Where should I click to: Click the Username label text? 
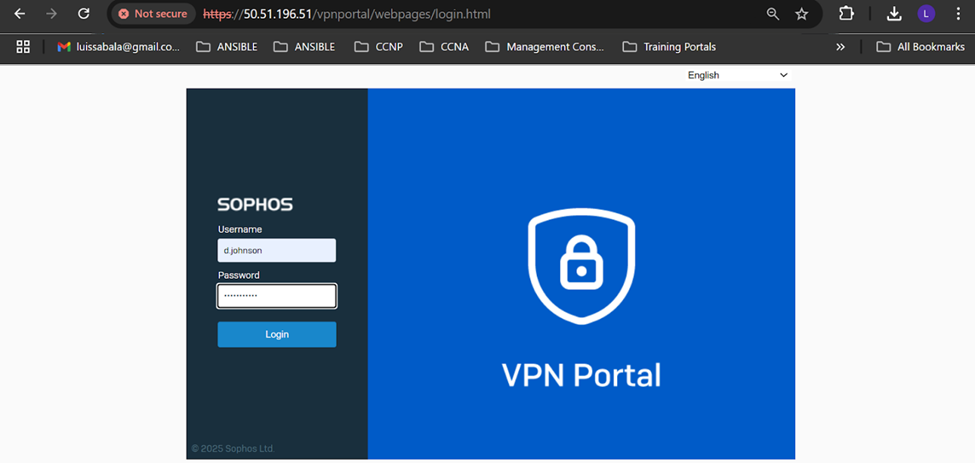tap(240, 229)
